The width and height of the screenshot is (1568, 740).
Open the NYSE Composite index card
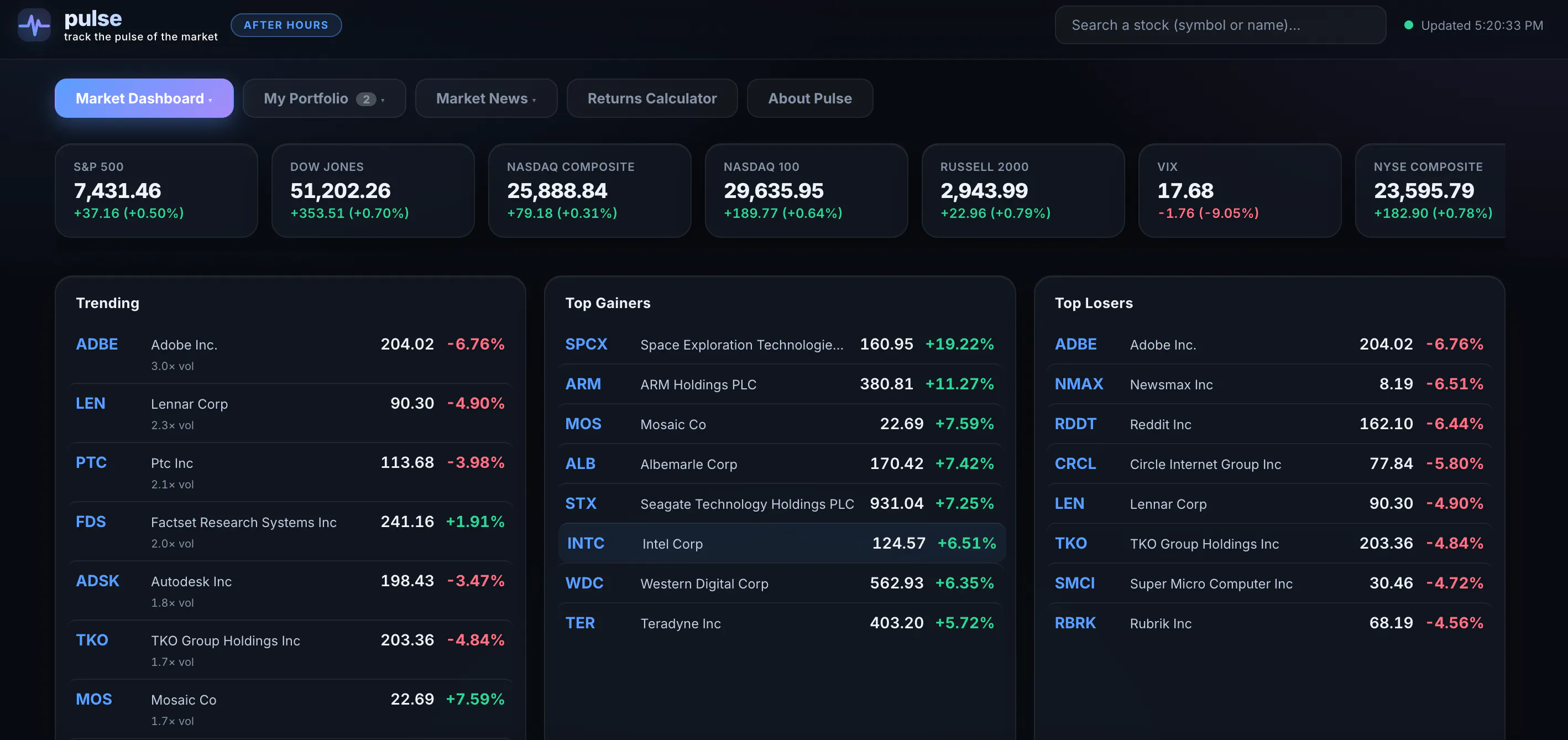1430,191
